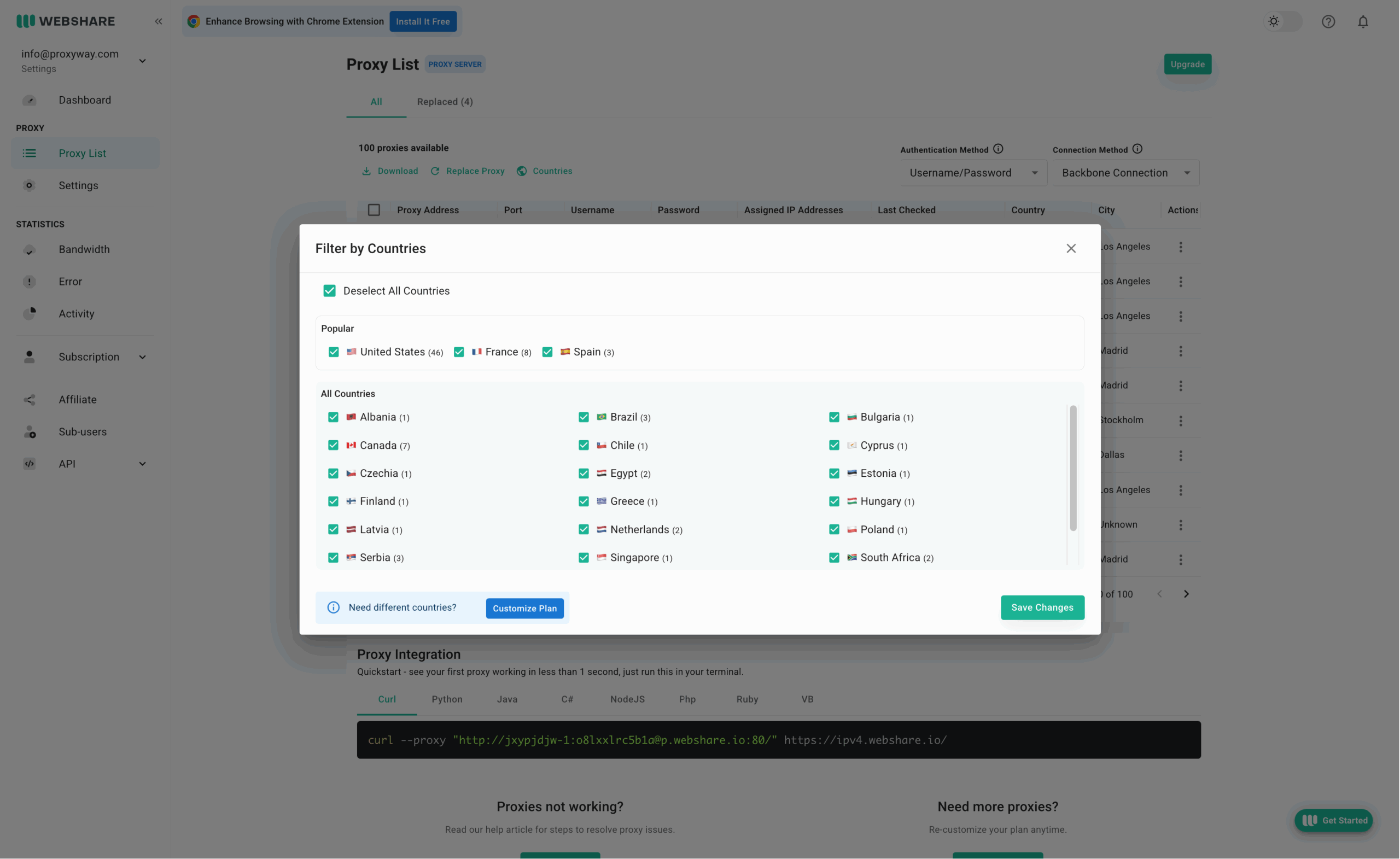
Task: Open actions menu for the Dallas row
Action: click(1181, 455)
